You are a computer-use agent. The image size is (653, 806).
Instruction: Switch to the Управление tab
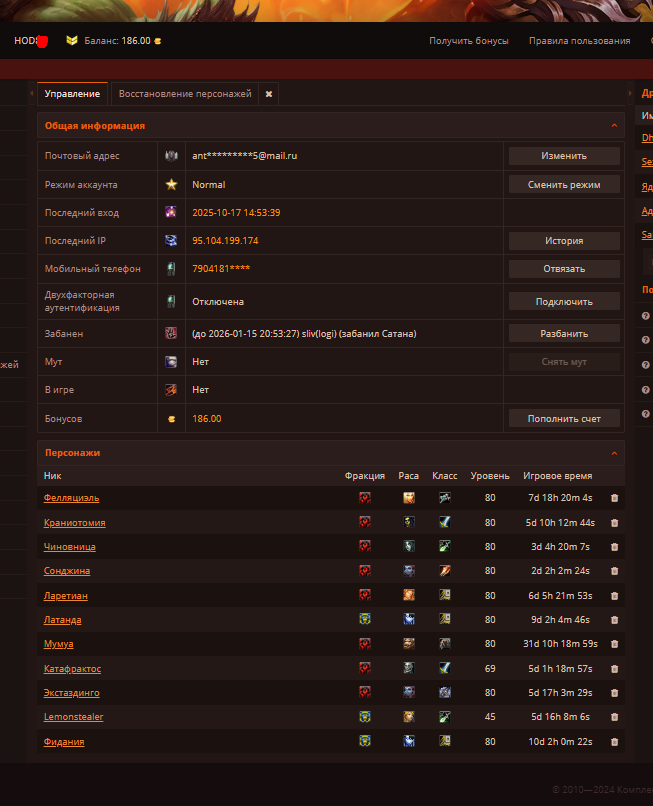click(x=72, y=94)
